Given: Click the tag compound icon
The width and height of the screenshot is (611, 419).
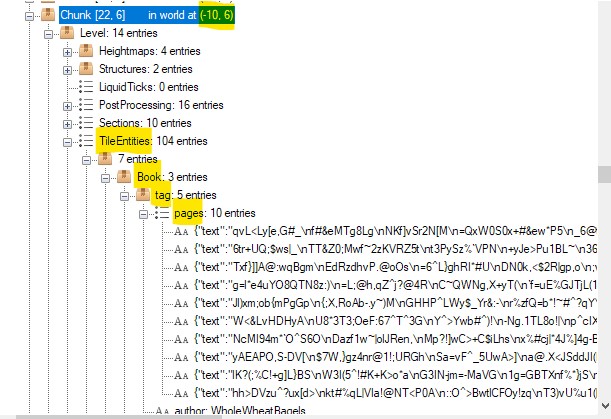Looking at the screenshot, I should pos(143,194).
